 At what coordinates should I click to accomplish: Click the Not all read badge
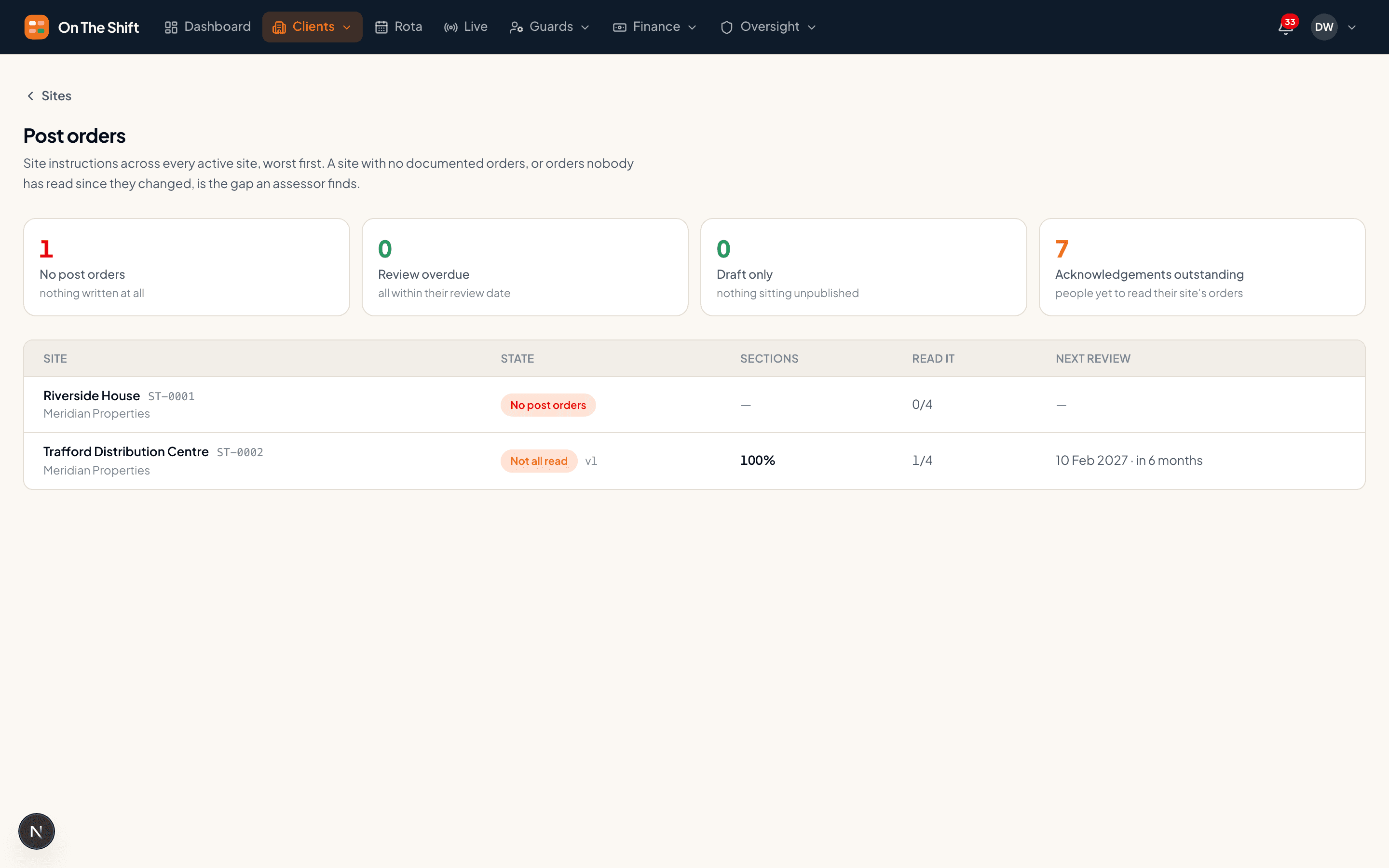point(539,461)
